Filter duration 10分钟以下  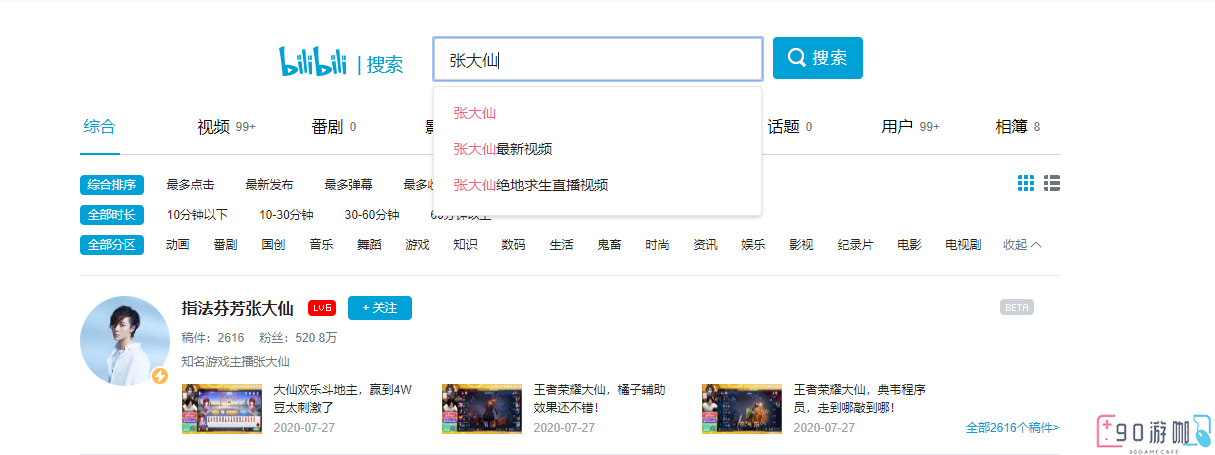(197, 215)
